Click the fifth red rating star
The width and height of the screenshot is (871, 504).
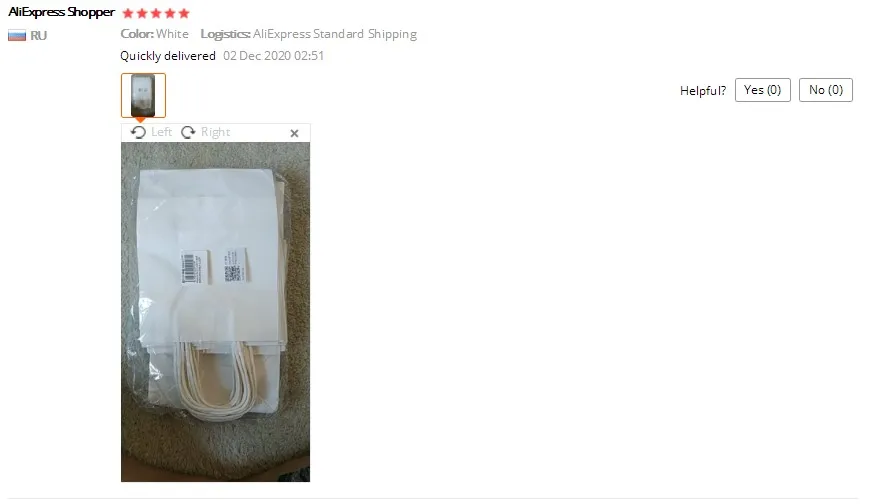click(x=184, y=13)
